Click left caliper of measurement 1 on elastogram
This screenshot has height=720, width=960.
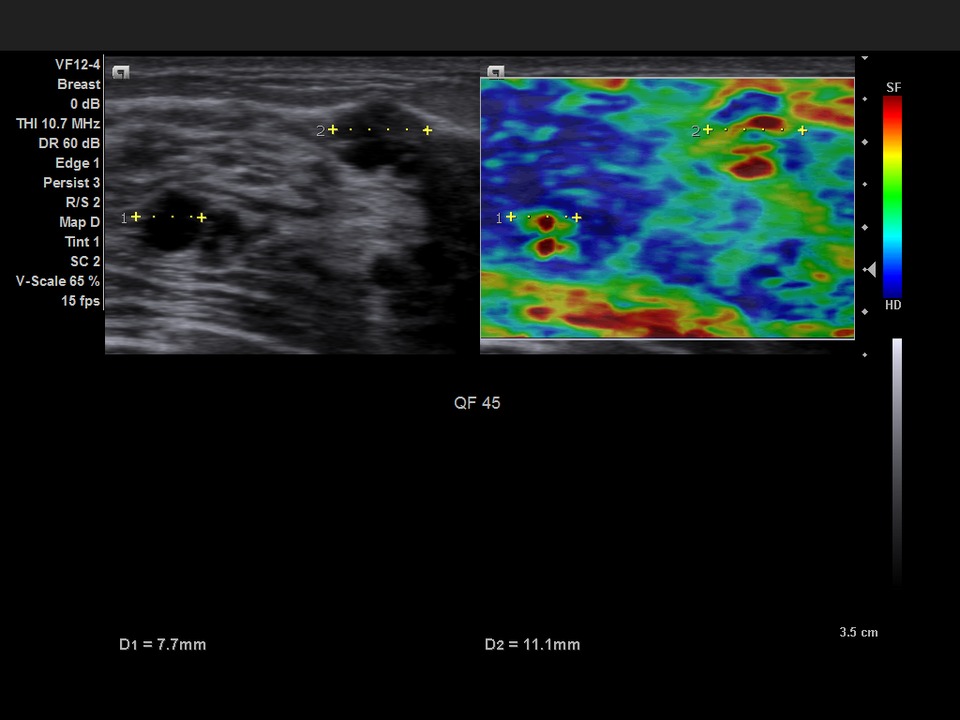[x=511, y=217]
